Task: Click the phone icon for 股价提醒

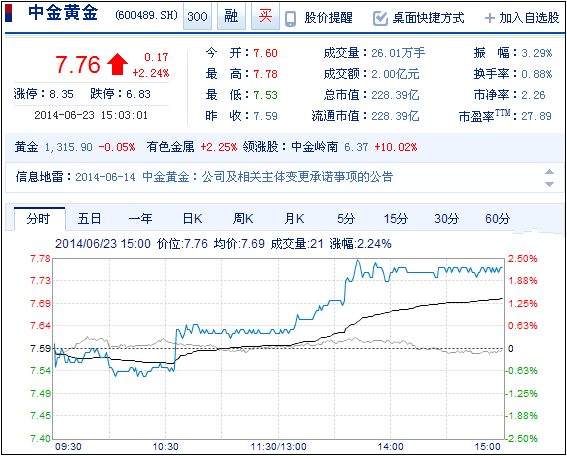Action: 290,18
